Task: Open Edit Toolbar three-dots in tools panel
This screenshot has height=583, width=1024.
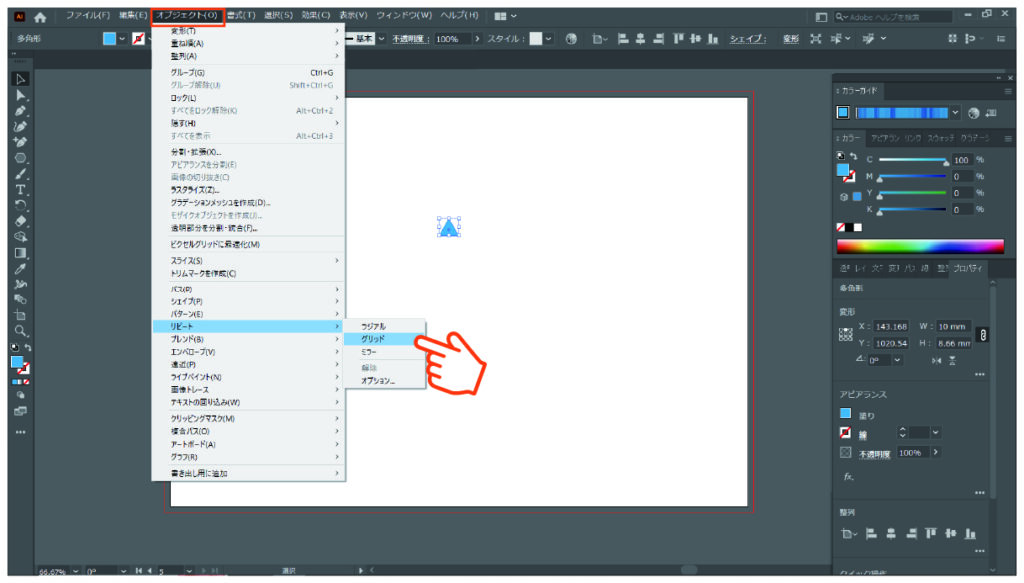Action: (20, 432)
